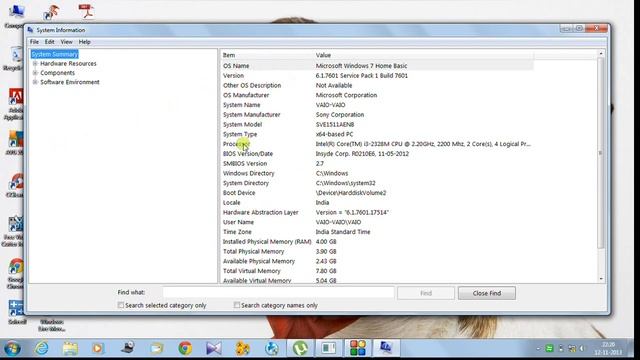The width and height of the screenshot is (640, 360).
Task: Open the green uTorrent taskbar icon
Action: 300,348
